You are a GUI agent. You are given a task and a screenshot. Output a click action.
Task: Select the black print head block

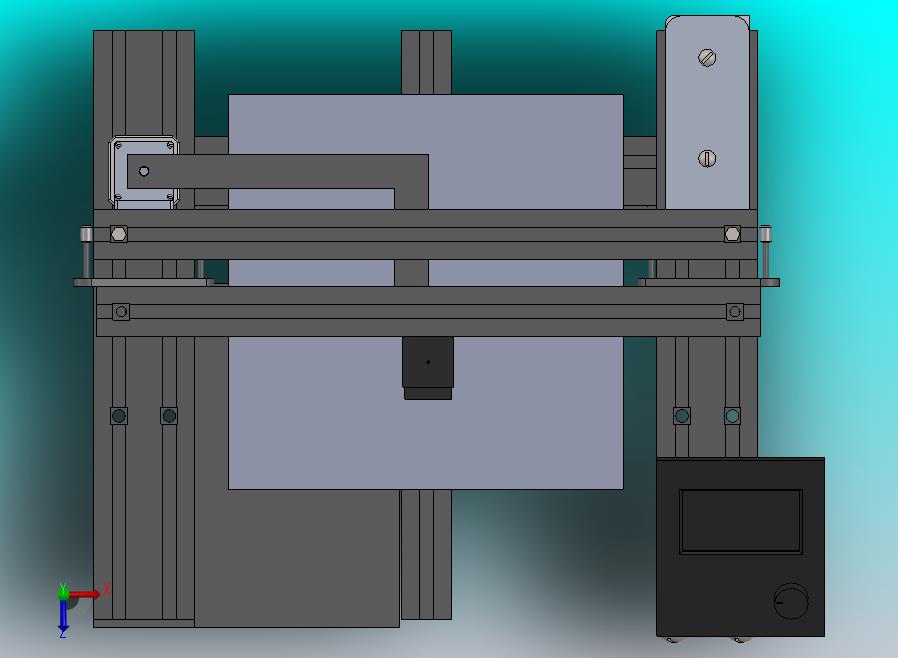click(x=428, y=368)
